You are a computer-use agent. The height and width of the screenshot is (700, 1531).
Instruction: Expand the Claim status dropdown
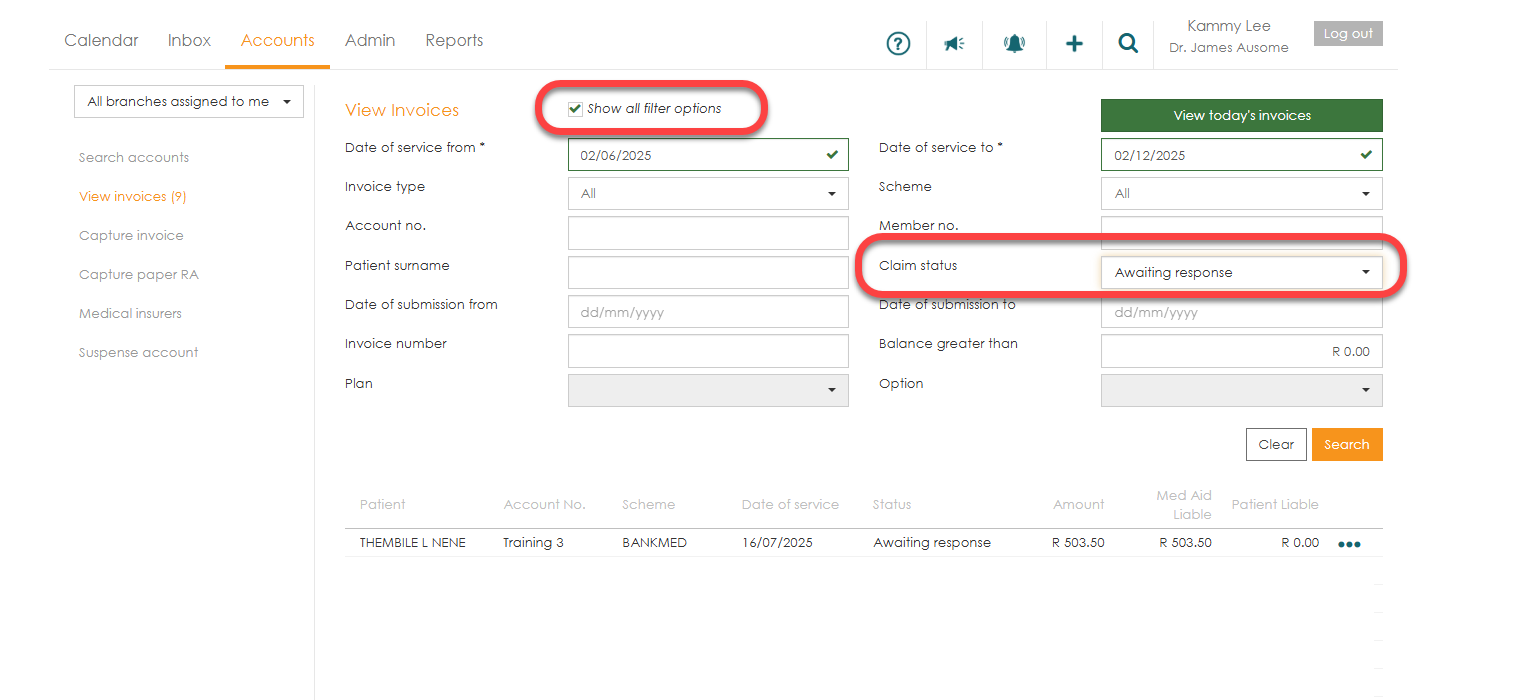tap(1241, 272)
